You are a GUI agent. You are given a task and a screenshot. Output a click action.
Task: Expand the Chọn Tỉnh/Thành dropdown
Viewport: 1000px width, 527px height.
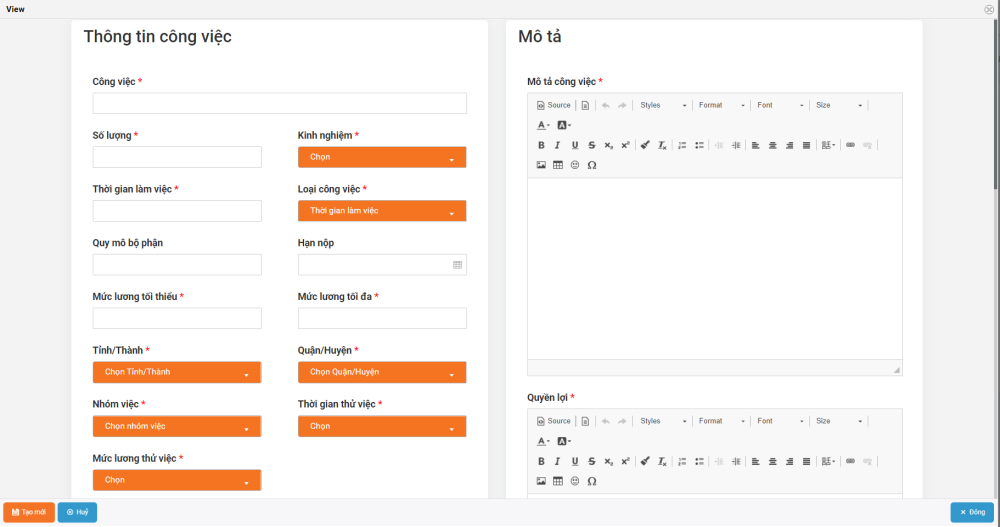pyautogui.click(x=177, y=372)
